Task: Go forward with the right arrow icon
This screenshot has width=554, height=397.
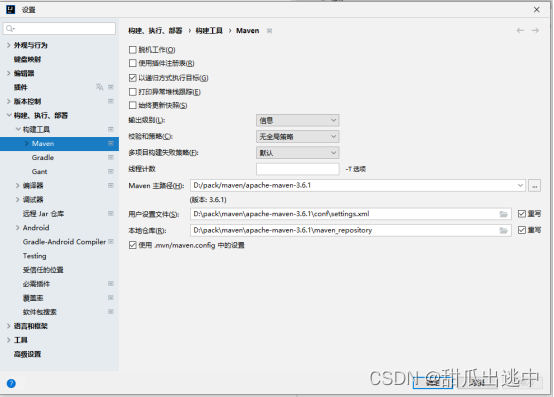Action: pyautogui.click(x=535, y=30)
